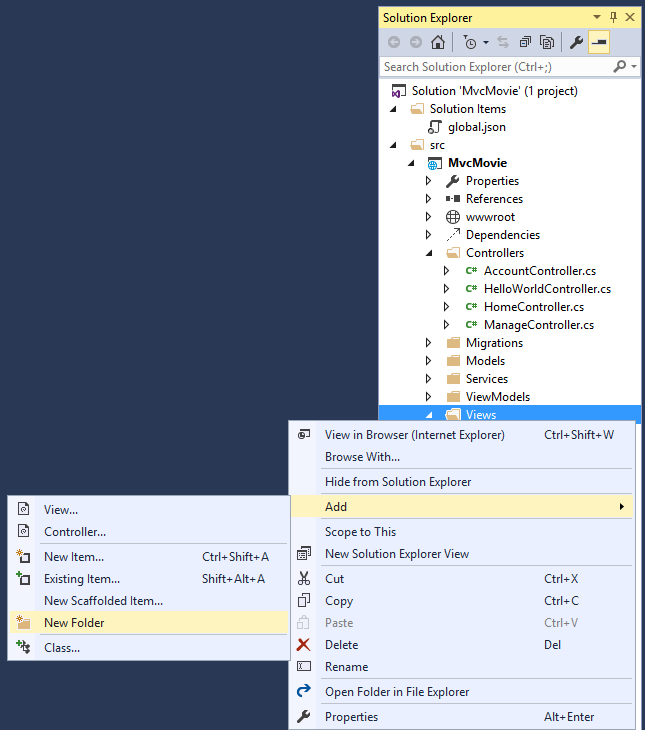
Task: Choose Scope to This
Action: [x=463, y=534]
